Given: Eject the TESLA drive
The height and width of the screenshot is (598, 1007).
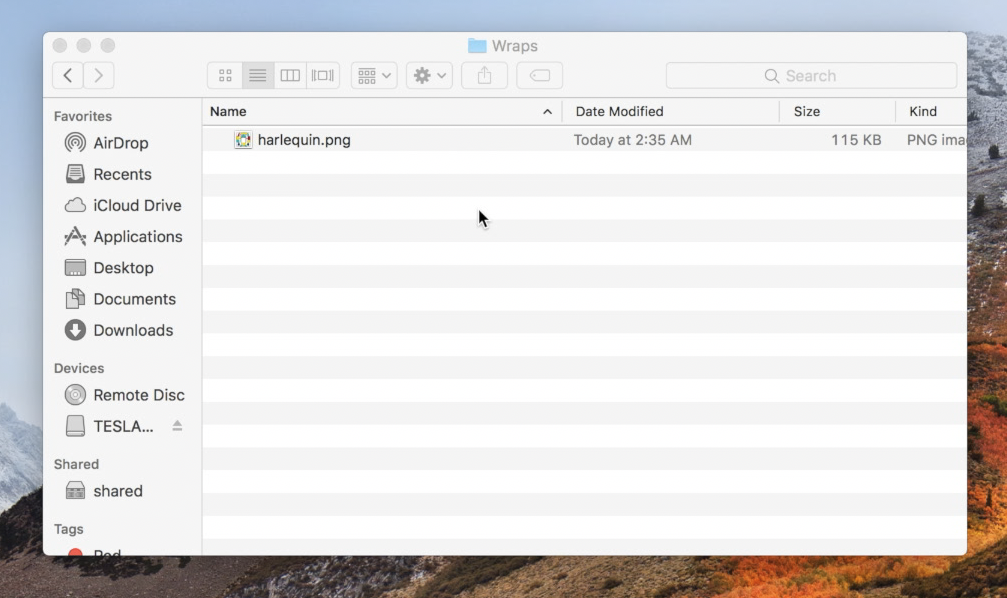Looking at the screenshot, I should click(x=177, y=426).
